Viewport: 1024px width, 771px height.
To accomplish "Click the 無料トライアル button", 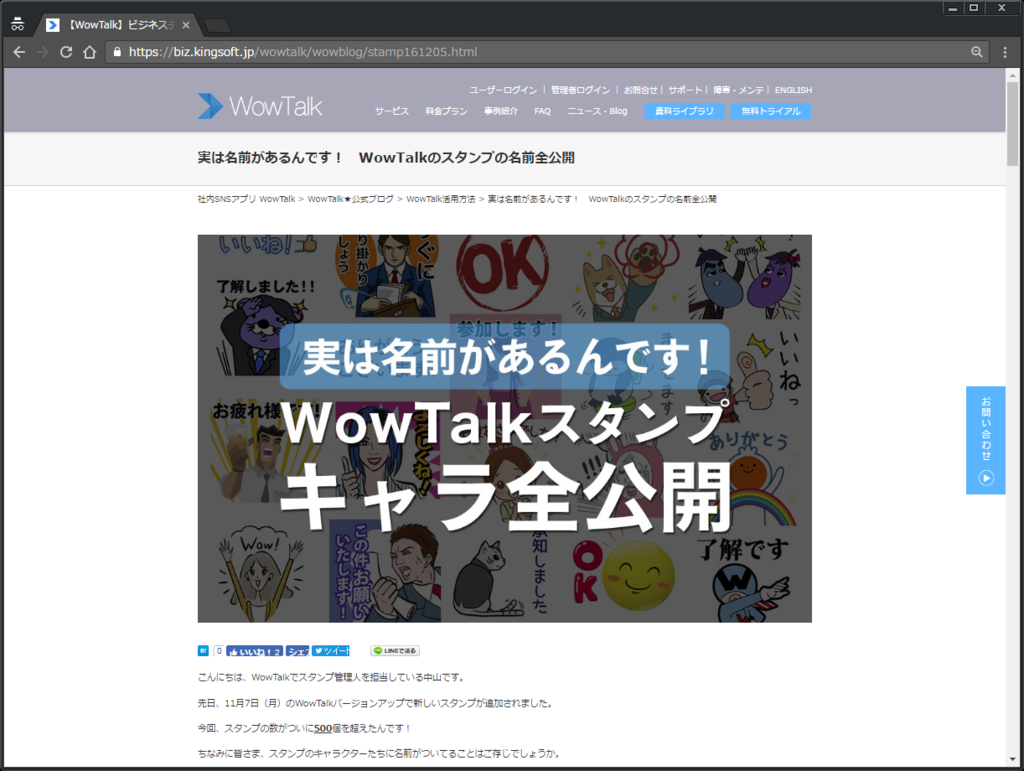I will coord(771,111).
